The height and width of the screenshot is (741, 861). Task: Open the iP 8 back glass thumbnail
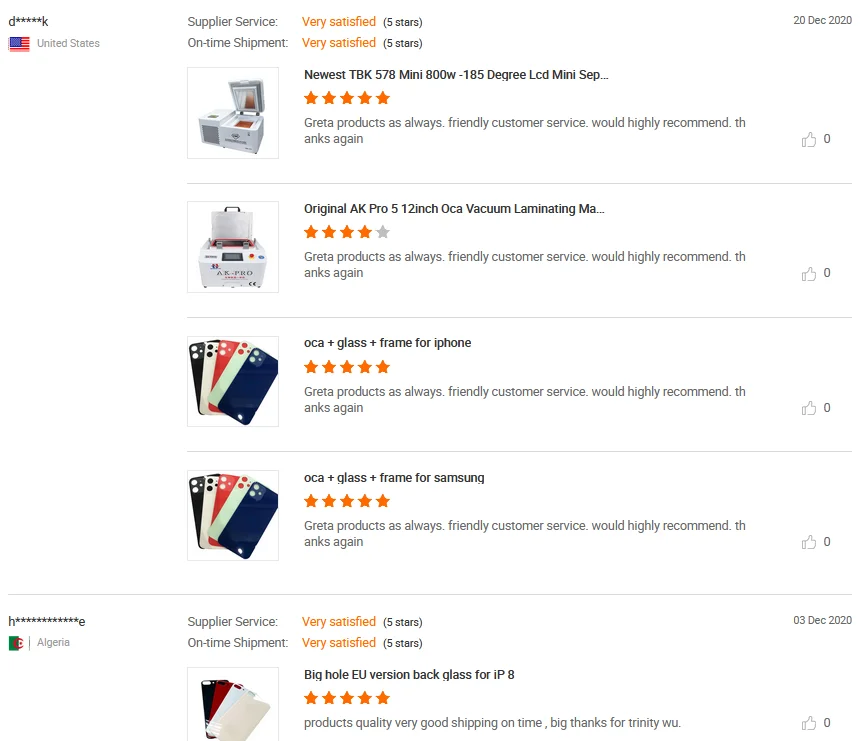point(233,704)
